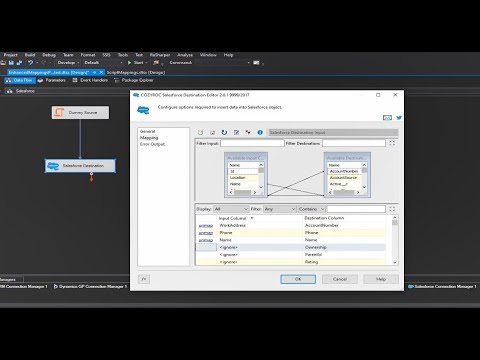The width and height of the screenshot is (480, 360).
Task: Click the blue info icon in mapping toolbar
Action: 260,132
